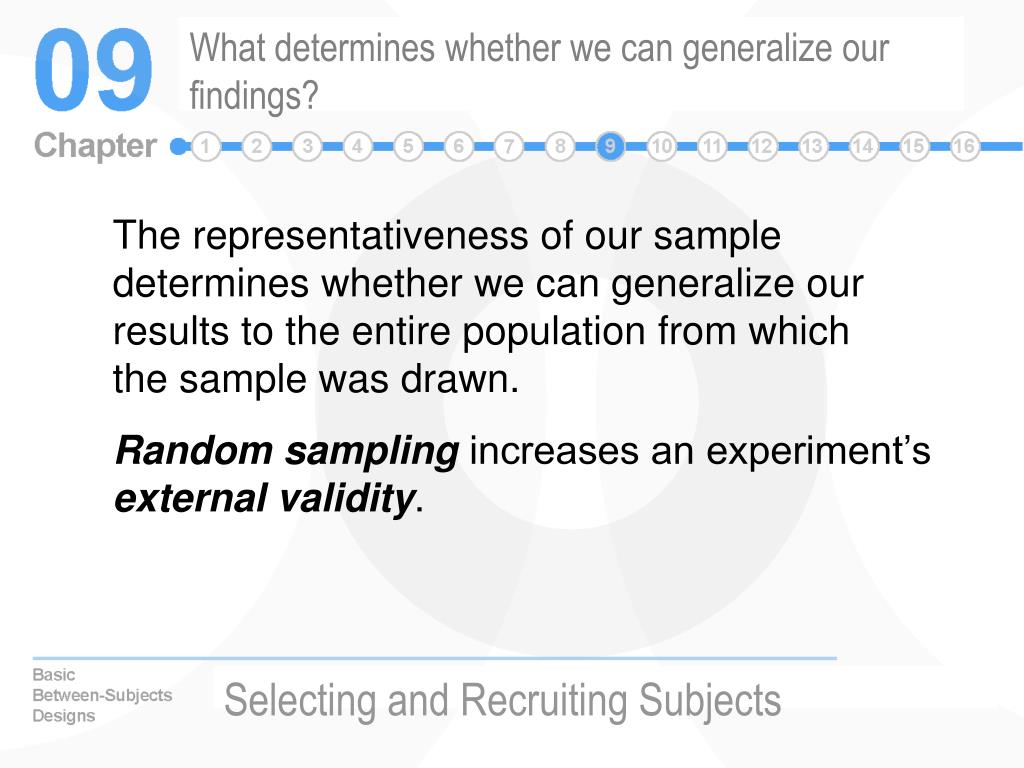This screenshot has height=768, width=1024.
Task: Click Basic Between-Subjects Designs label
Action: coord(103,695)
